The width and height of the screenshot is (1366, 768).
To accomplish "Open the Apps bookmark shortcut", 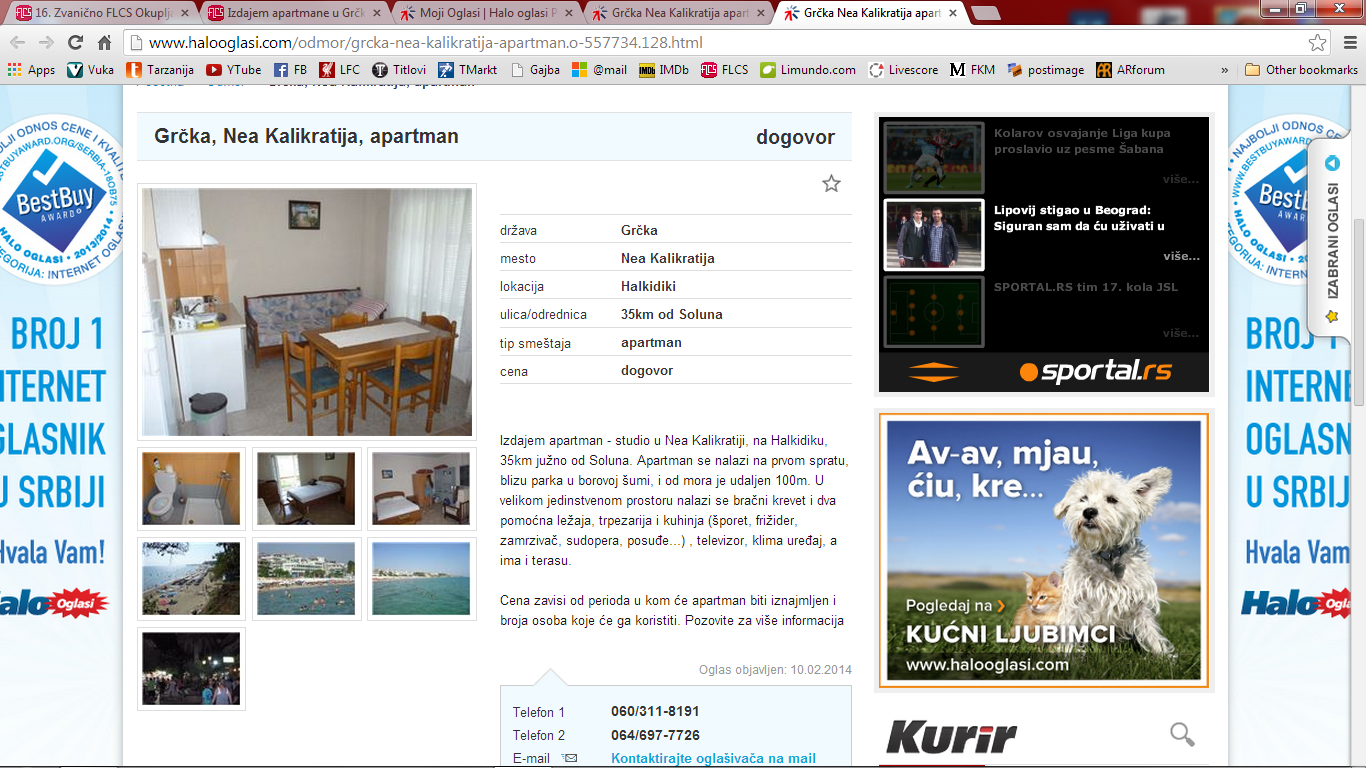I will (x=31, y=70).
